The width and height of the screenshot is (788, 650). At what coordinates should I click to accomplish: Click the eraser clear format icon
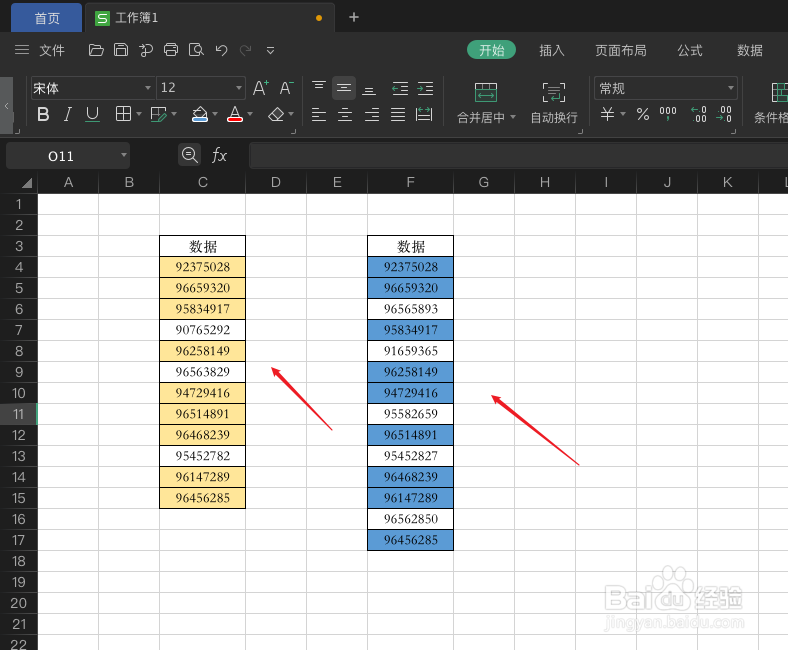click(x=276, y=115)
